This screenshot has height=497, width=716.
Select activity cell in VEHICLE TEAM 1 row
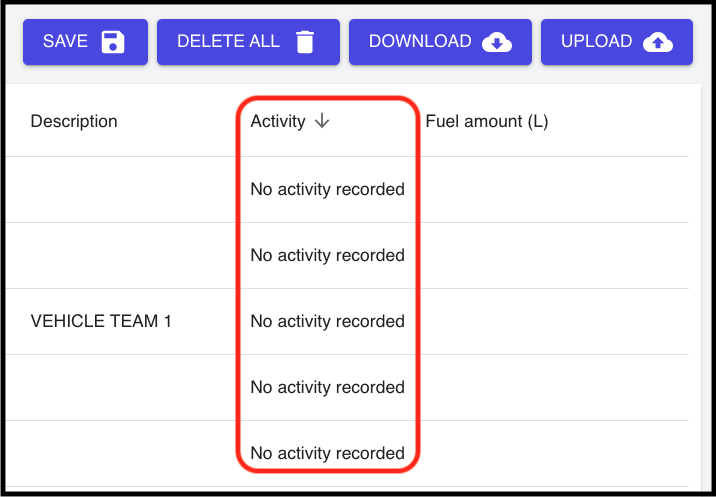click(327, 321)
